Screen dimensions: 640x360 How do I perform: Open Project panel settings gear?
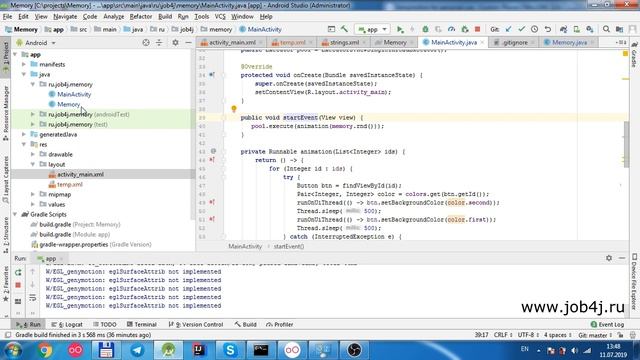pyautogui.click(x=175, y=42)
